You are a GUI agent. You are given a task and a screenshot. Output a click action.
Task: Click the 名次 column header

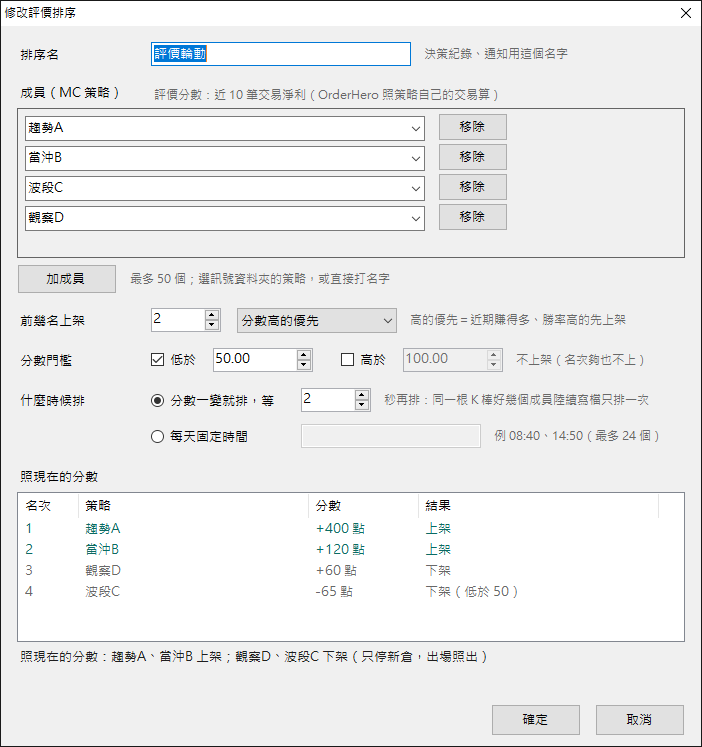[48, 505]
